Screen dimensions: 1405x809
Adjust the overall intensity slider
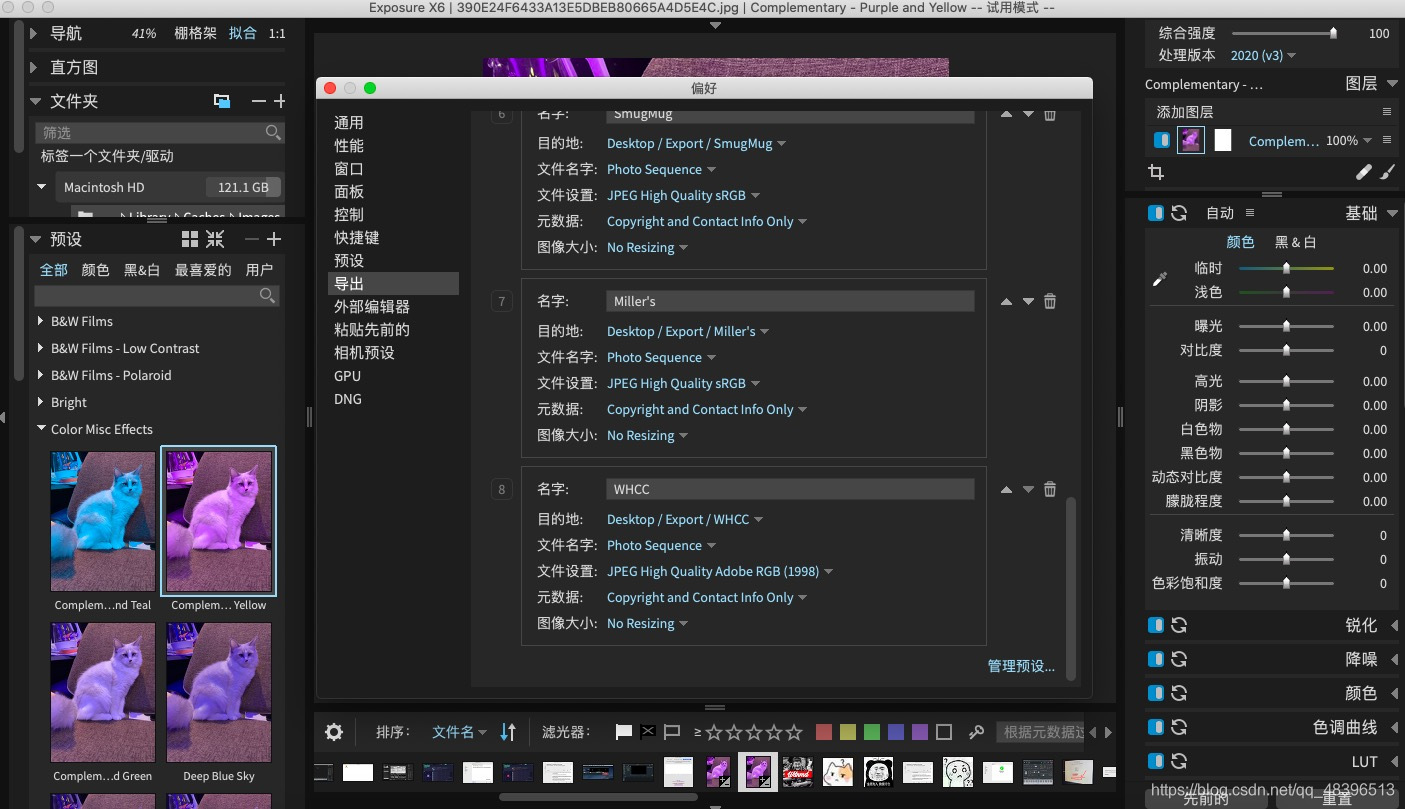(x=1284, y=33)
